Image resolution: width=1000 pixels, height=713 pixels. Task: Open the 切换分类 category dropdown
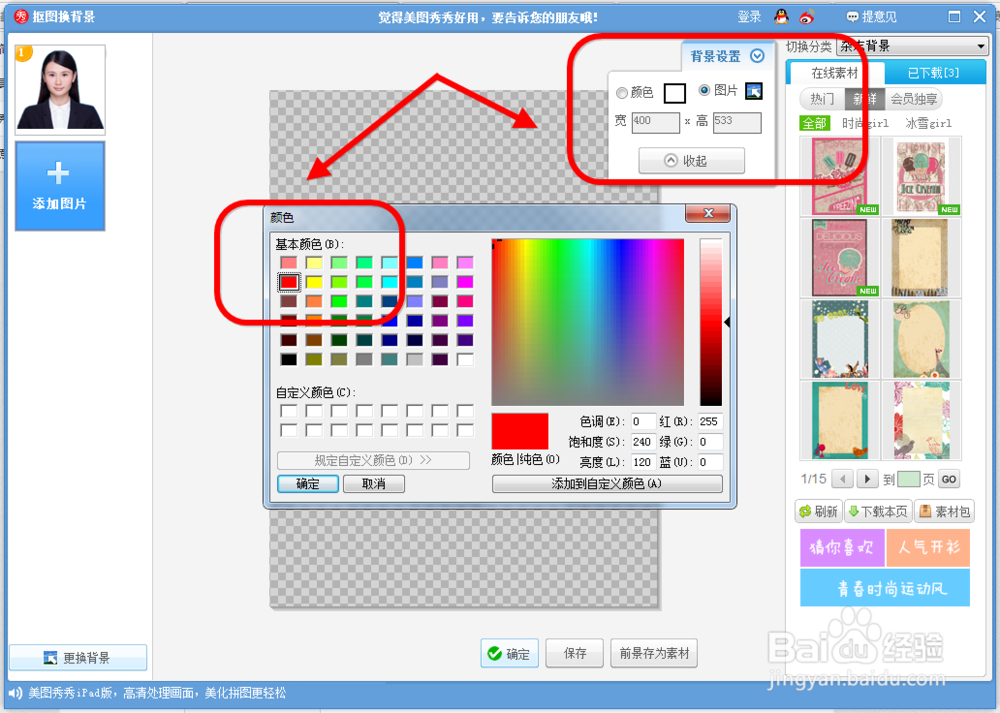[913, 46]
